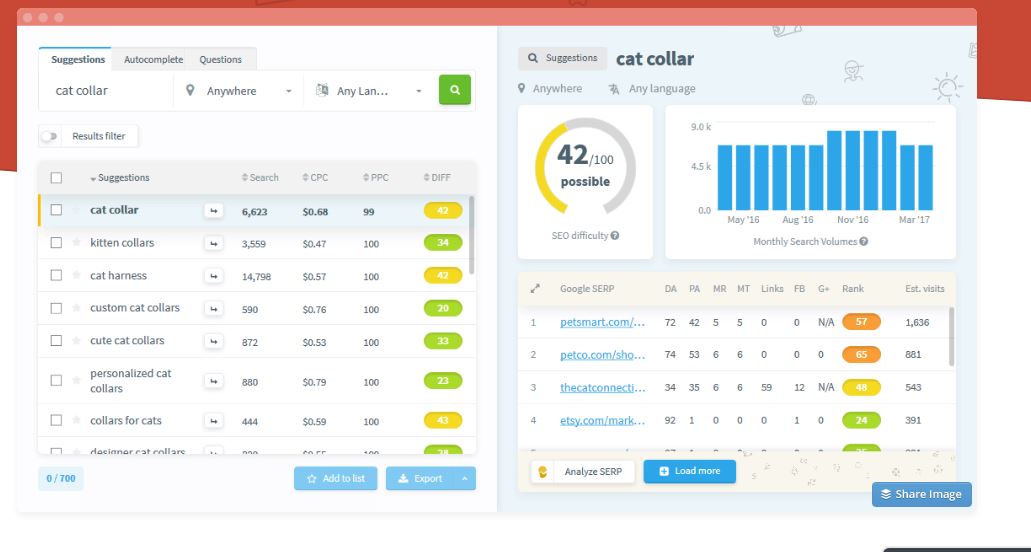
Task: Check the select-all checkbox in the table header
Action: tap(57, 177)
